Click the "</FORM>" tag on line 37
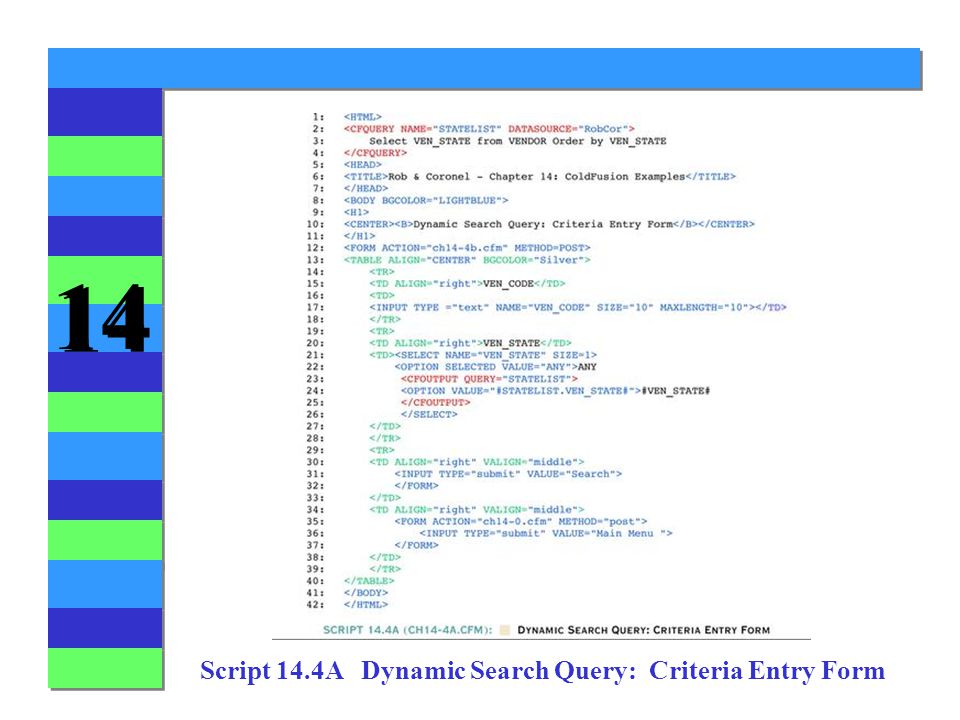 coord(416,545)
